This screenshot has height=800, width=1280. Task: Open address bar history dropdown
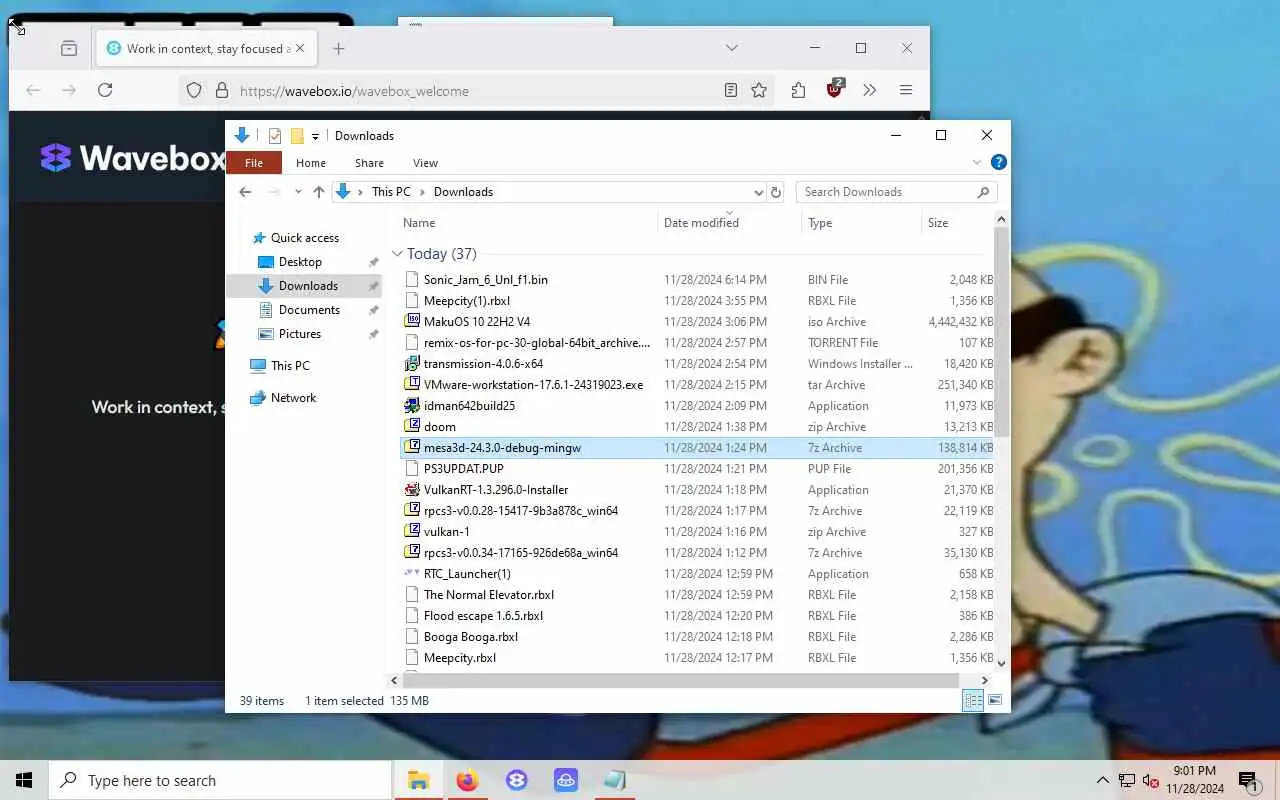pyautogui.click(x=758, y=192)
